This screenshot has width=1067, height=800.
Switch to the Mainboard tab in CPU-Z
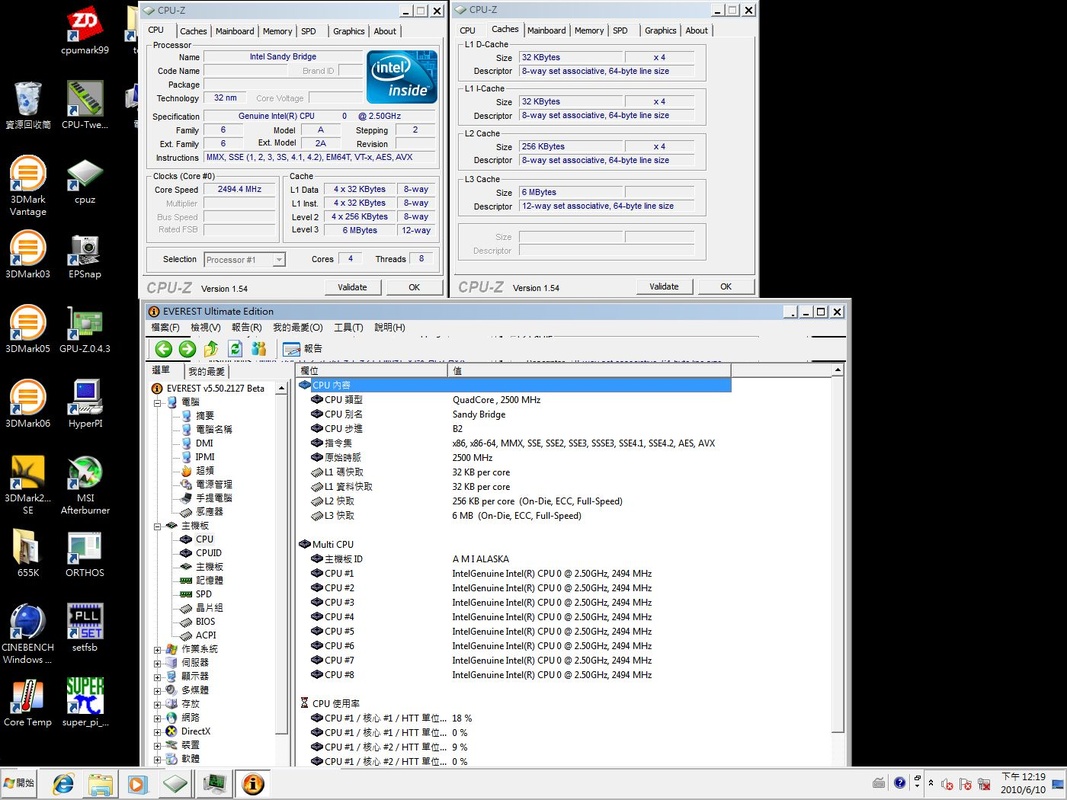(x=234, y=31)
